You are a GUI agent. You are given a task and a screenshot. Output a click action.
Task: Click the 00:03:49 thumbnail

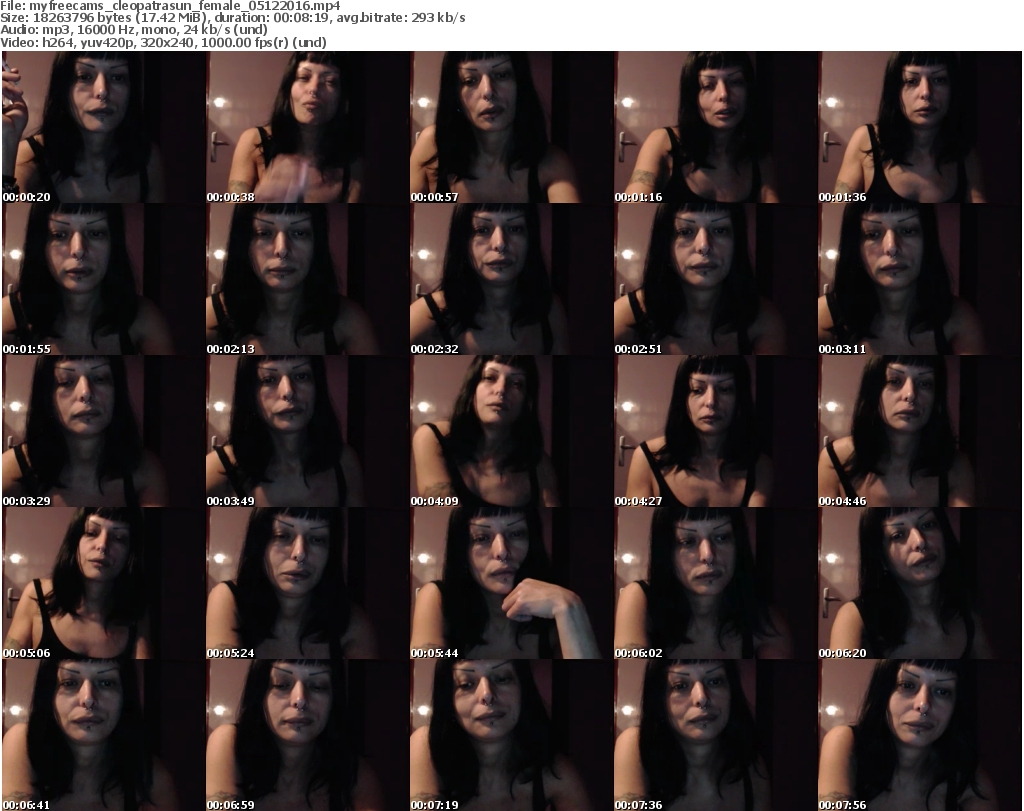coord(305,431)
